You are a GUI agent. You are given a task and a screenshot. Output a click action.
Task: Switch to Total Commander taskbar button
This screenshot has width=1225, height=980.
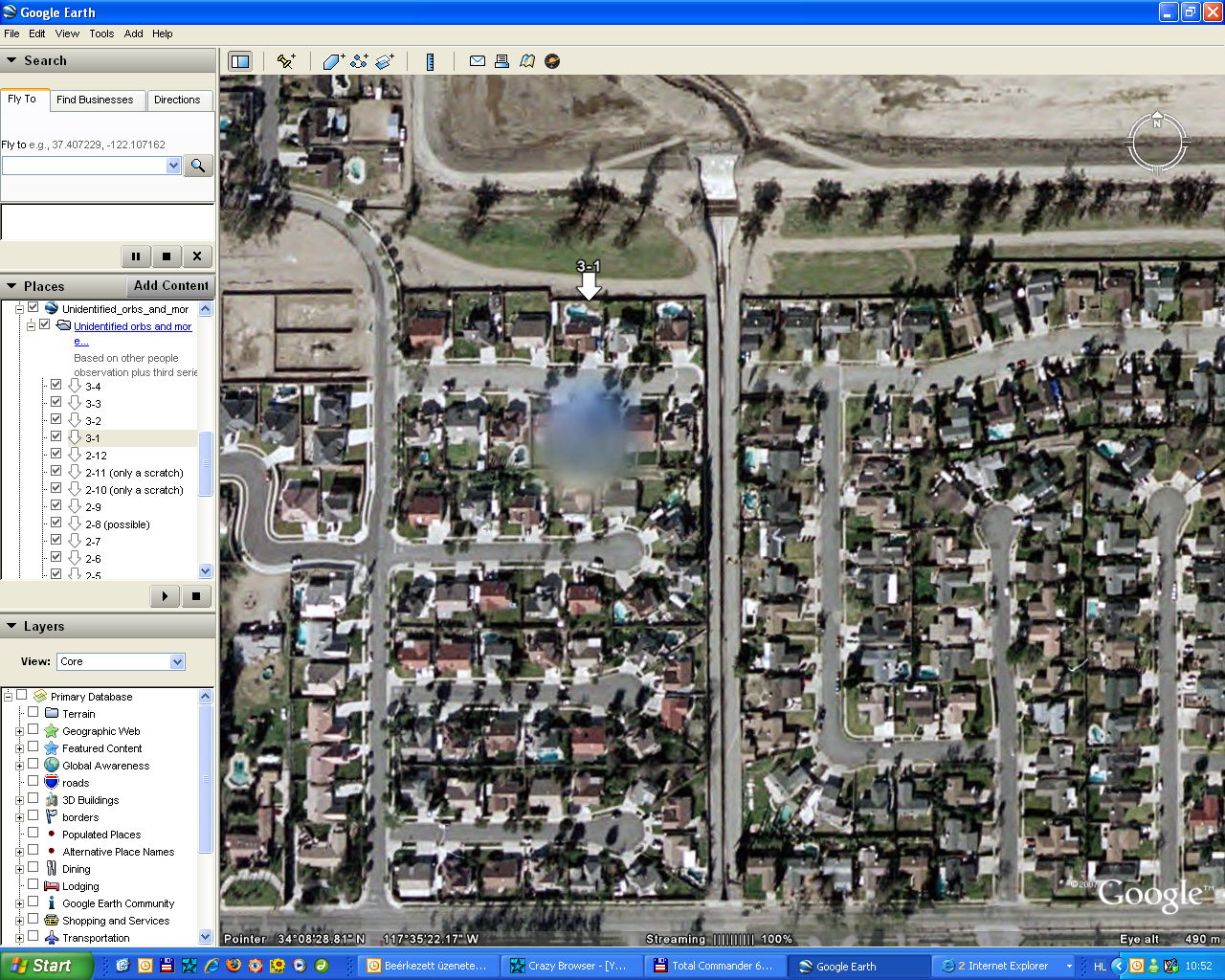[x=715, y=966]
